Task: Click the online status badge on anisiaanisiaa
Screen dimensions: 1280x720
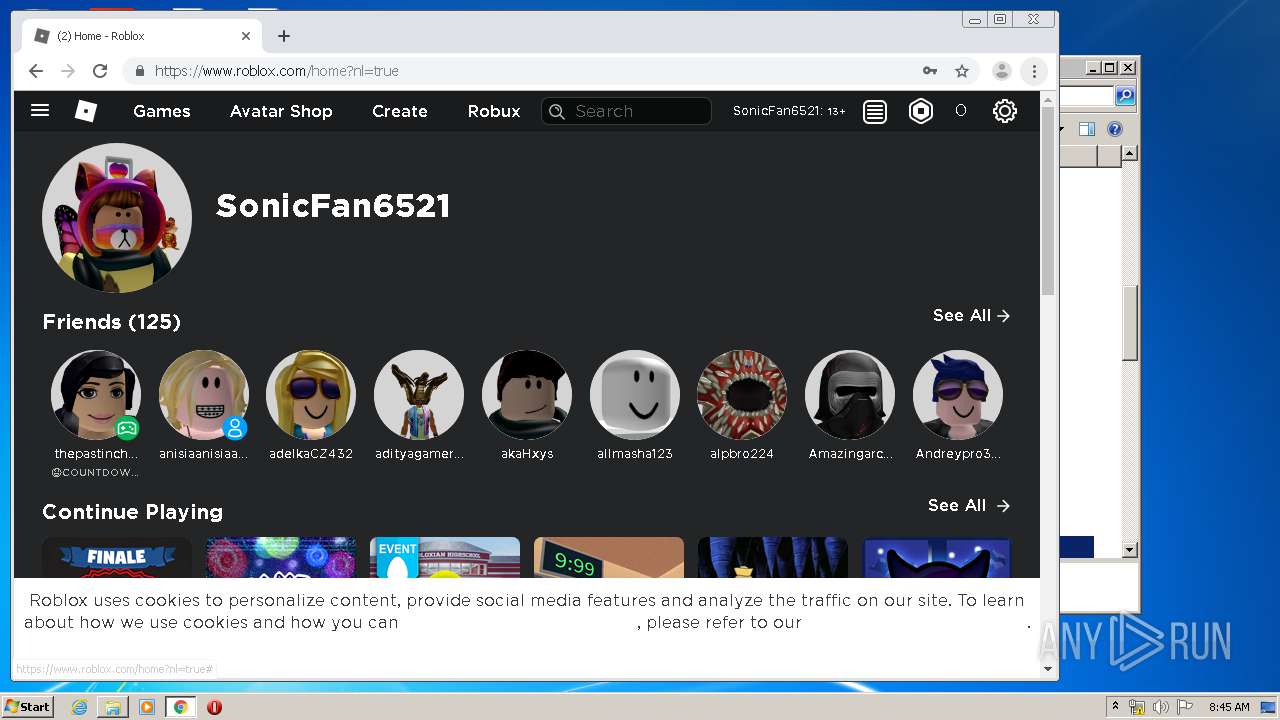Action: point(235,428)
